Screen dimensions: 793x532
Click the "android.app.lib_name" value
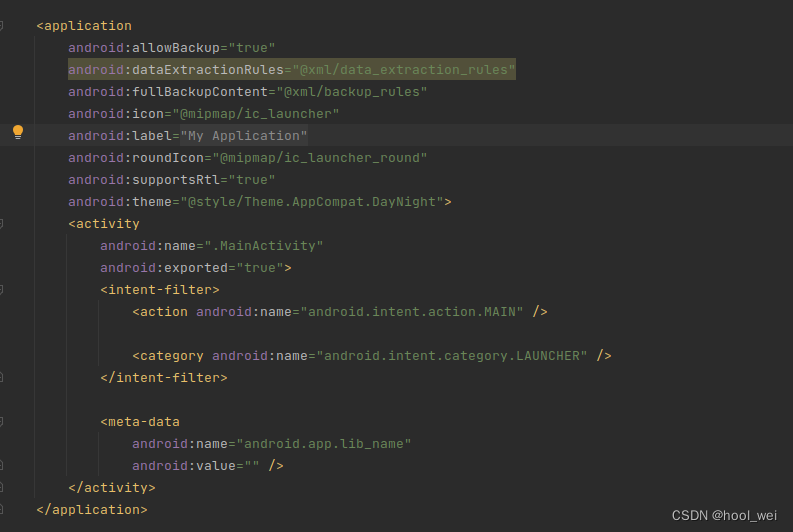pyautogui.click(x=324, y=444)
